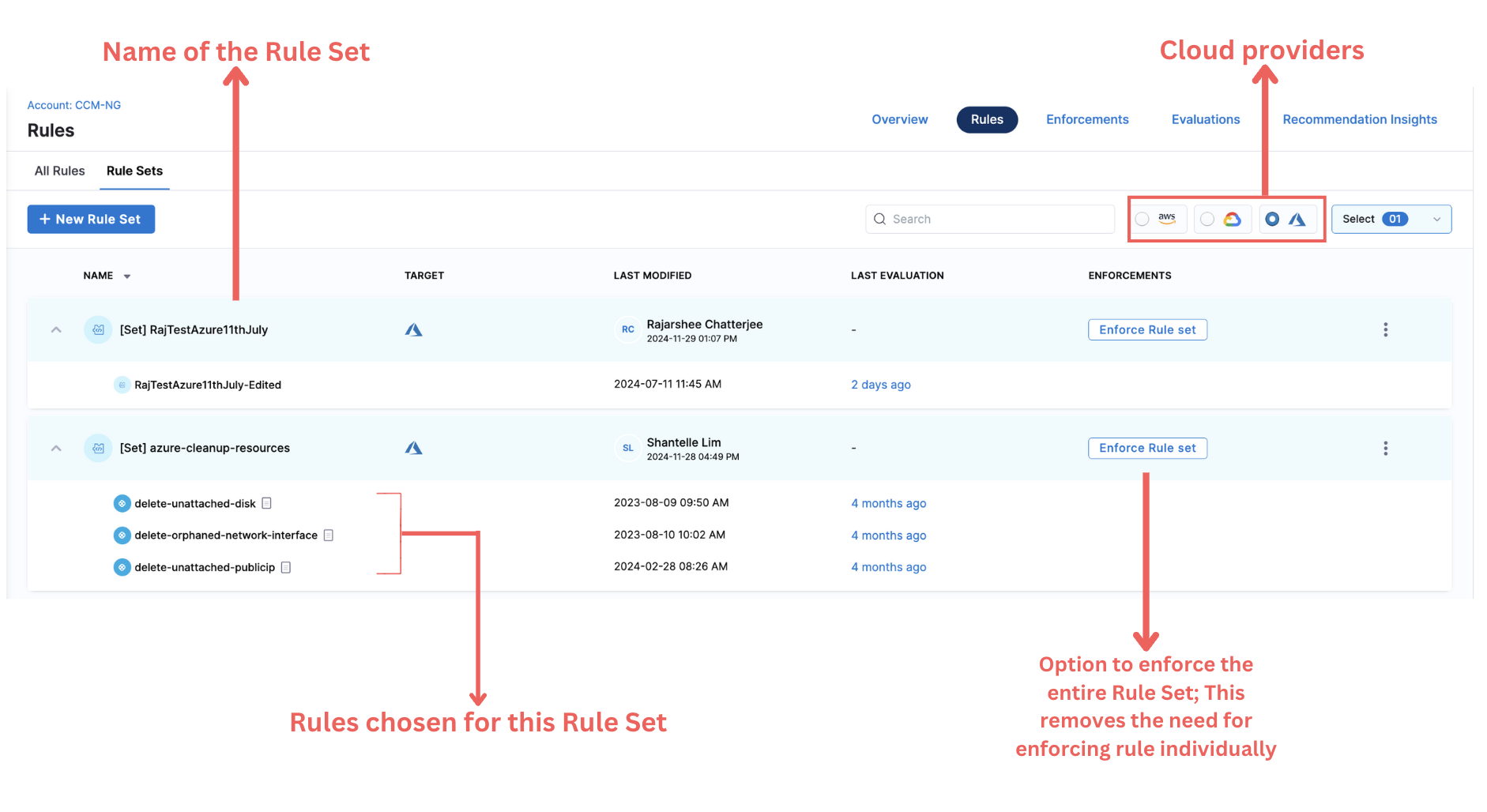Image resolution: width=1487 pixels, height=812 pixels.
Task: Enforce Rule set for azure-cleanup-resources
Action: click(1147, 448)
